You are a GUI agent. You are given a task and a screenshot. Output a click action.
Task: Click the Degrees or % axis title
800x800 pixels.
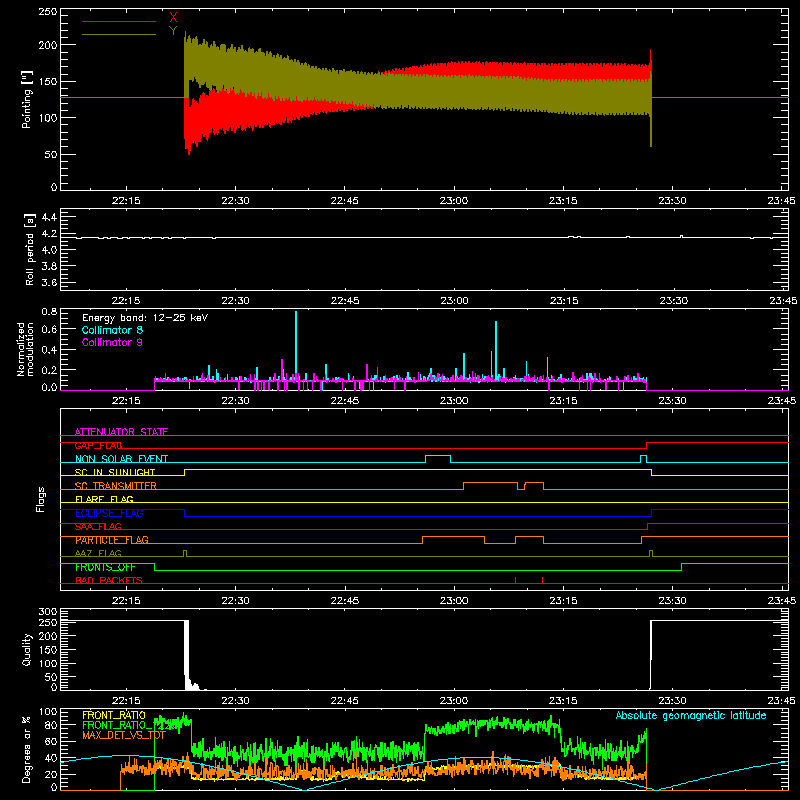27,749
